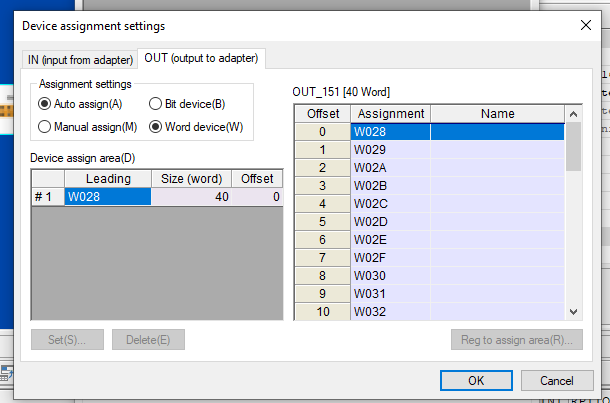Select assignment cell W032
This screenshot has width=610, height=403.
pos(391,312)
